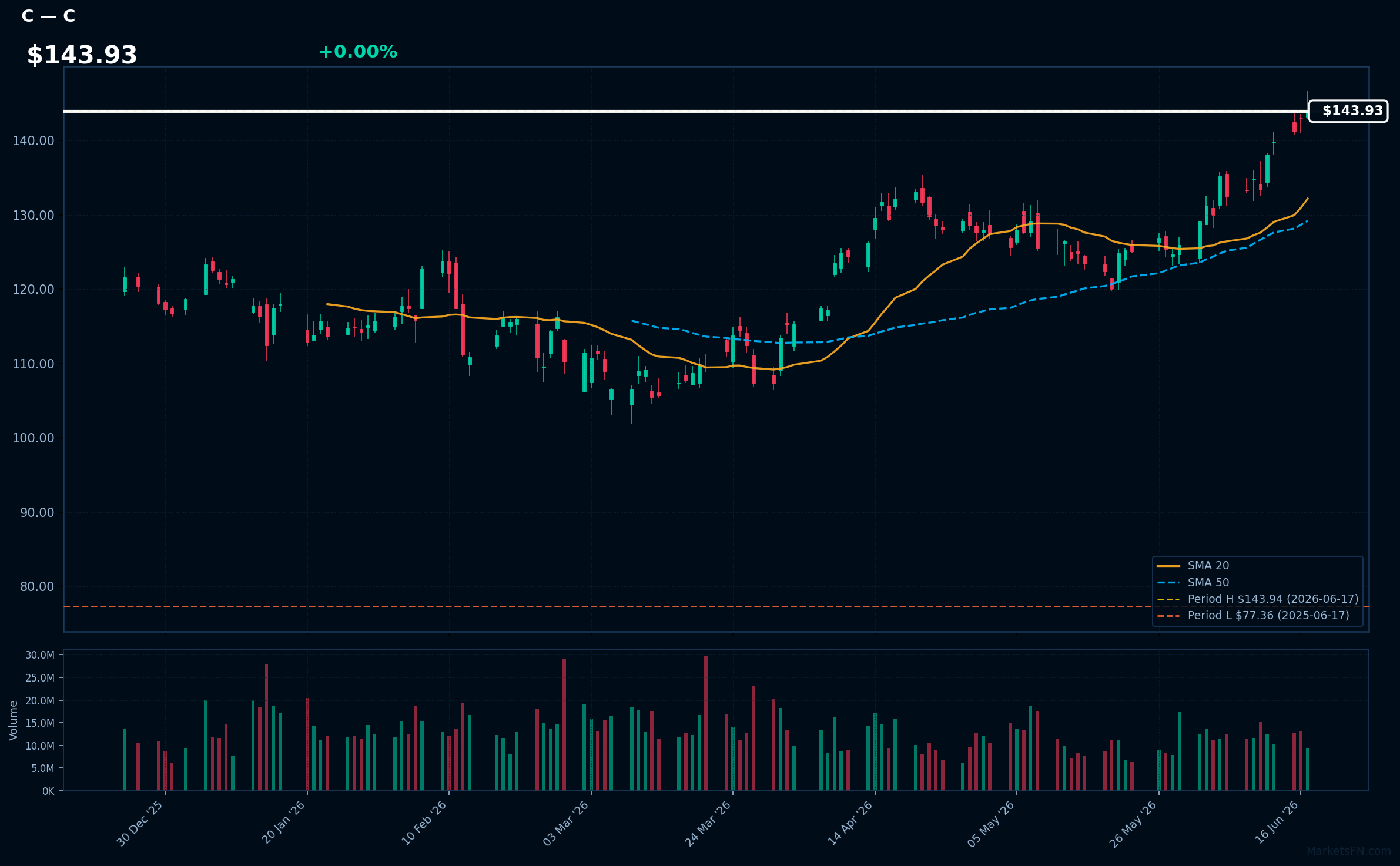The image size is (1400, 866).
Task: Click the 15.0M volume axis label
Action: tap(40, 723)
